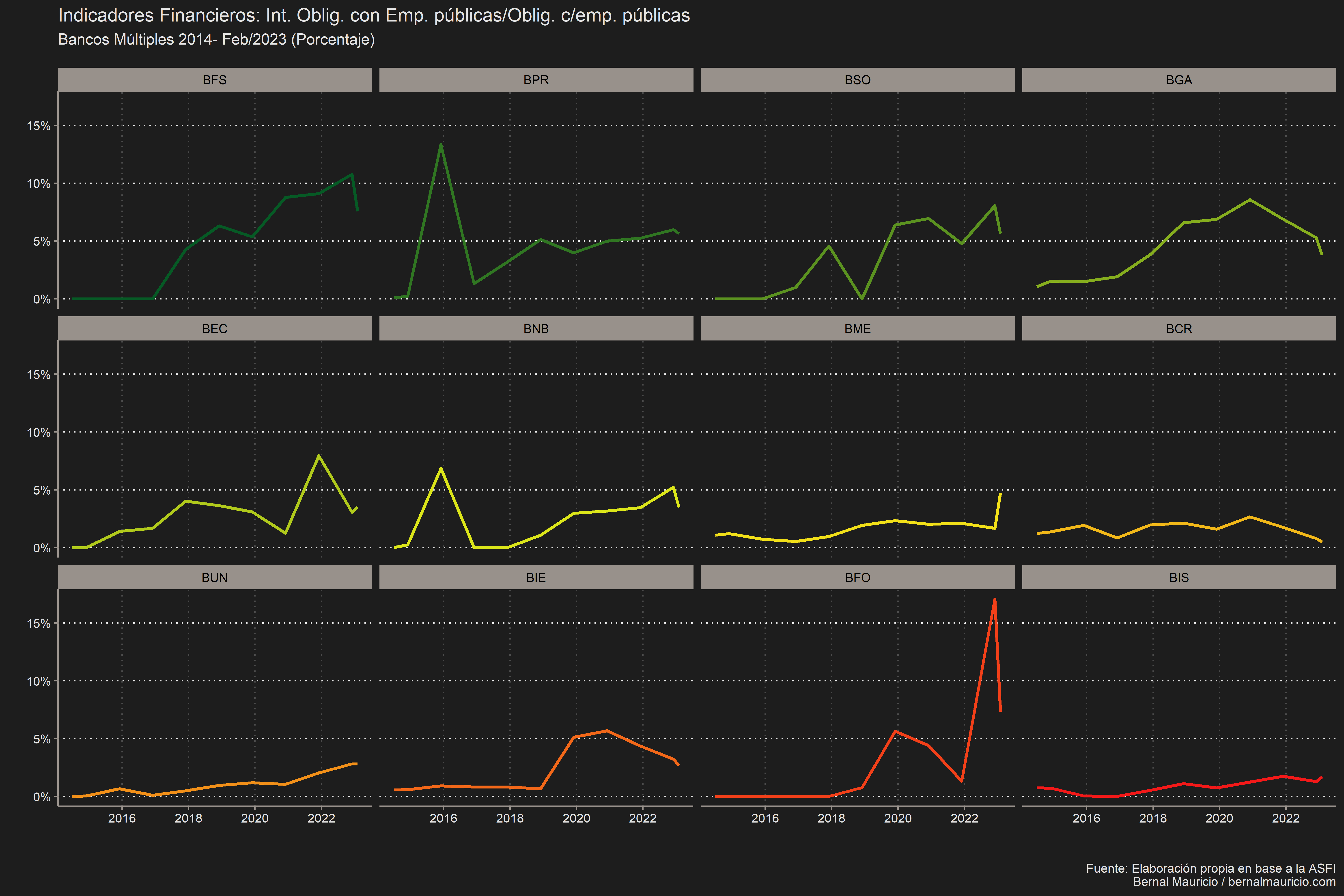The width and height of the screenshot is (1344, 896).
Task: Click the 15% label on the bottom row axis
Action: (39, 623)
